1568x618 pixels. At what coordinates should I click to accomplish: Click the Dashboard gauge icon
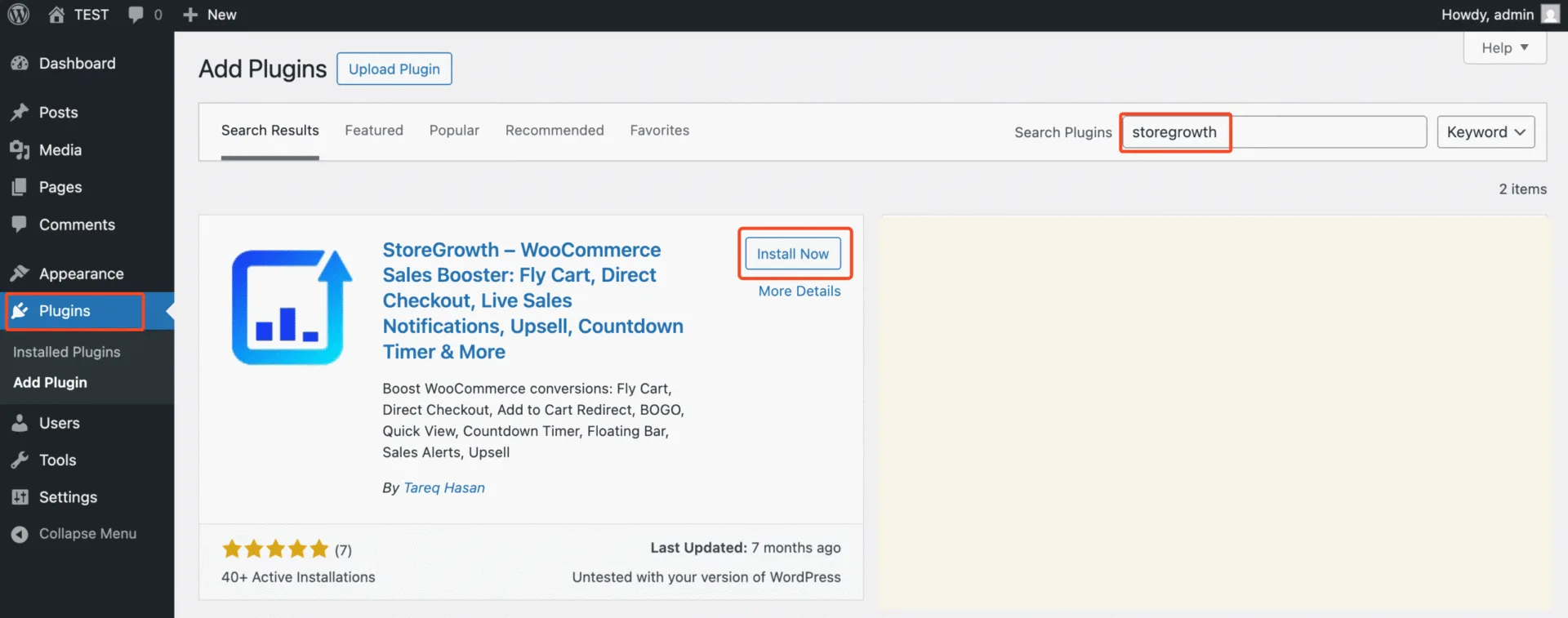[x=20, y=64]
